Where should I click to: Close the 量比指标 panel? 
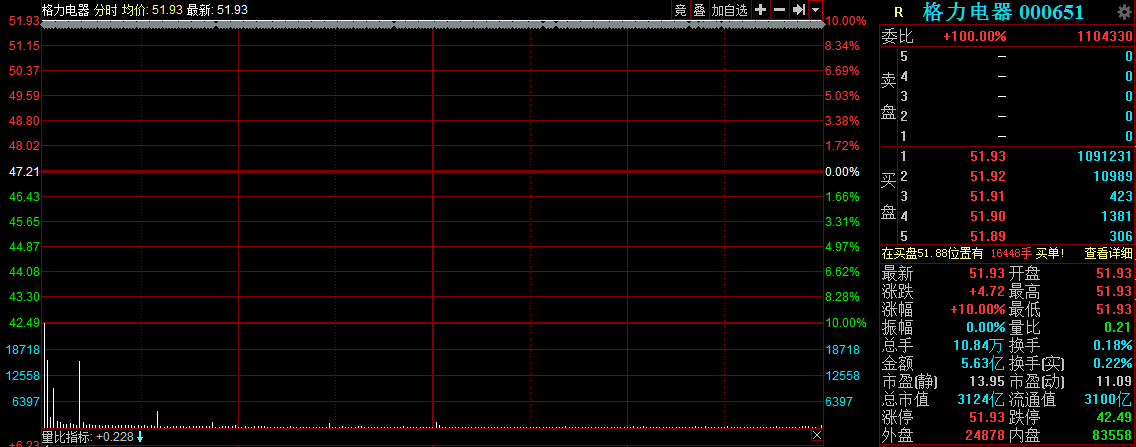pyautogui.click(x=816, y=435)
